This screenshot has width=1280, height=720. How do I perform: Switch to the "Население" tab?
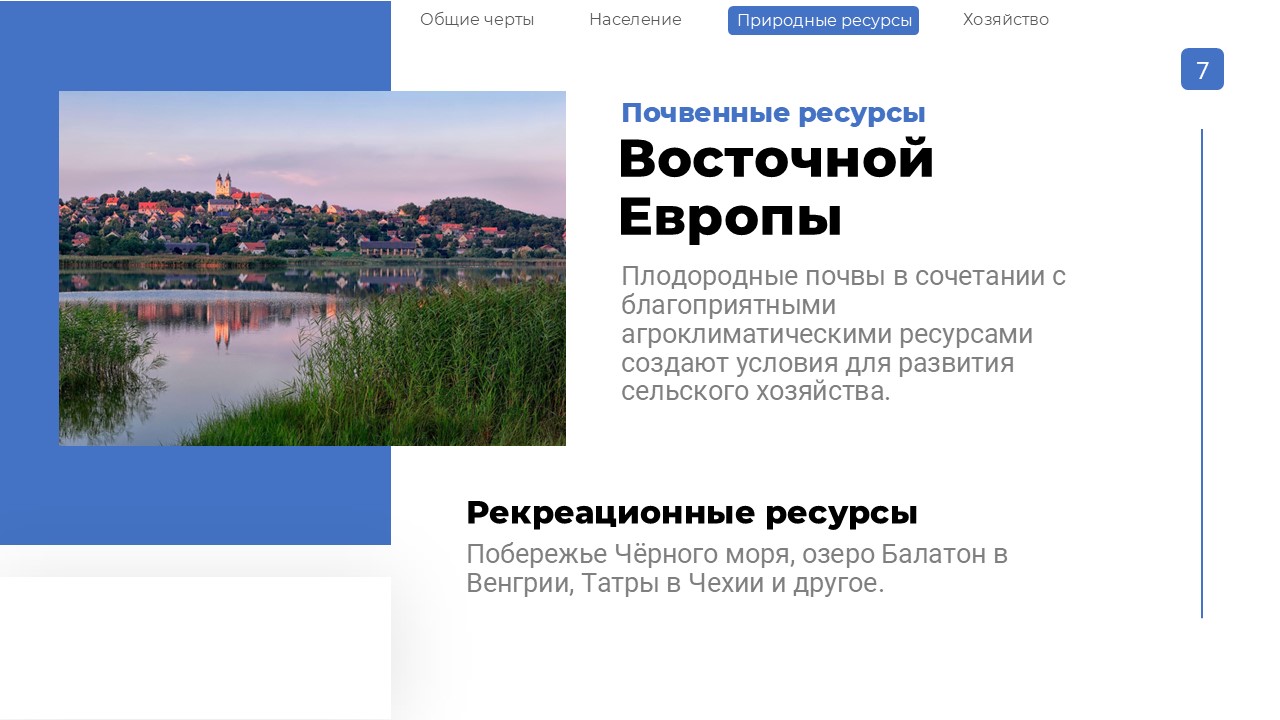[x=635, y=20]
